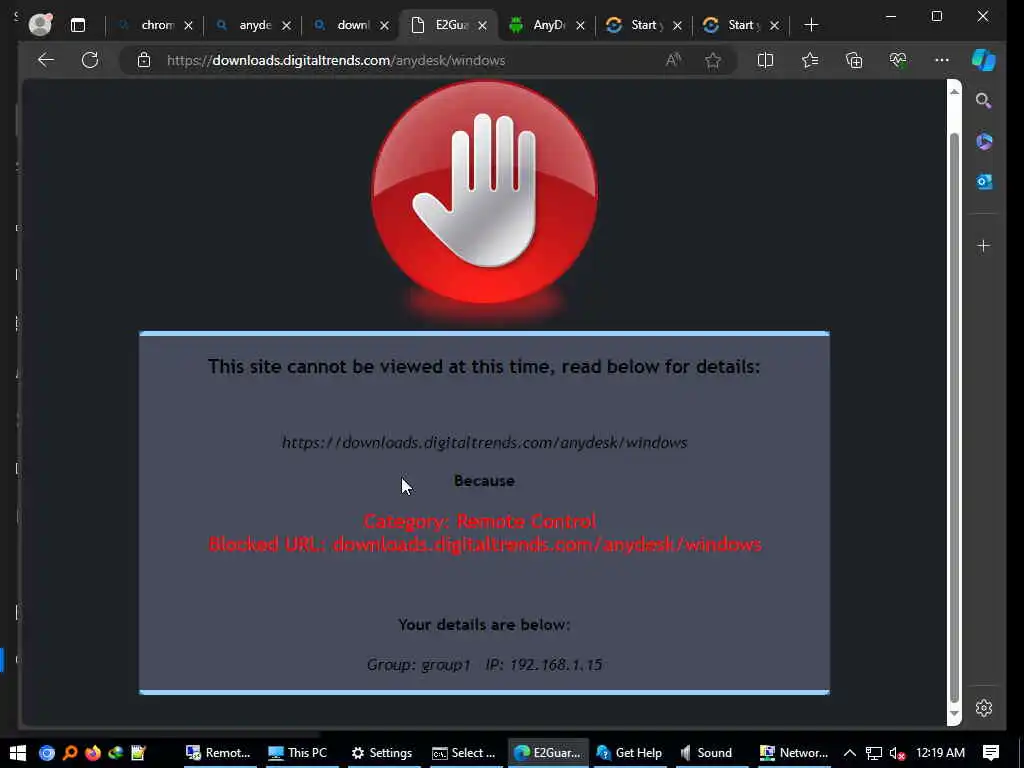This screenshot has width=1024, height=768.
Task: Open Edge Settings and more menu
Action: point(942,60)
